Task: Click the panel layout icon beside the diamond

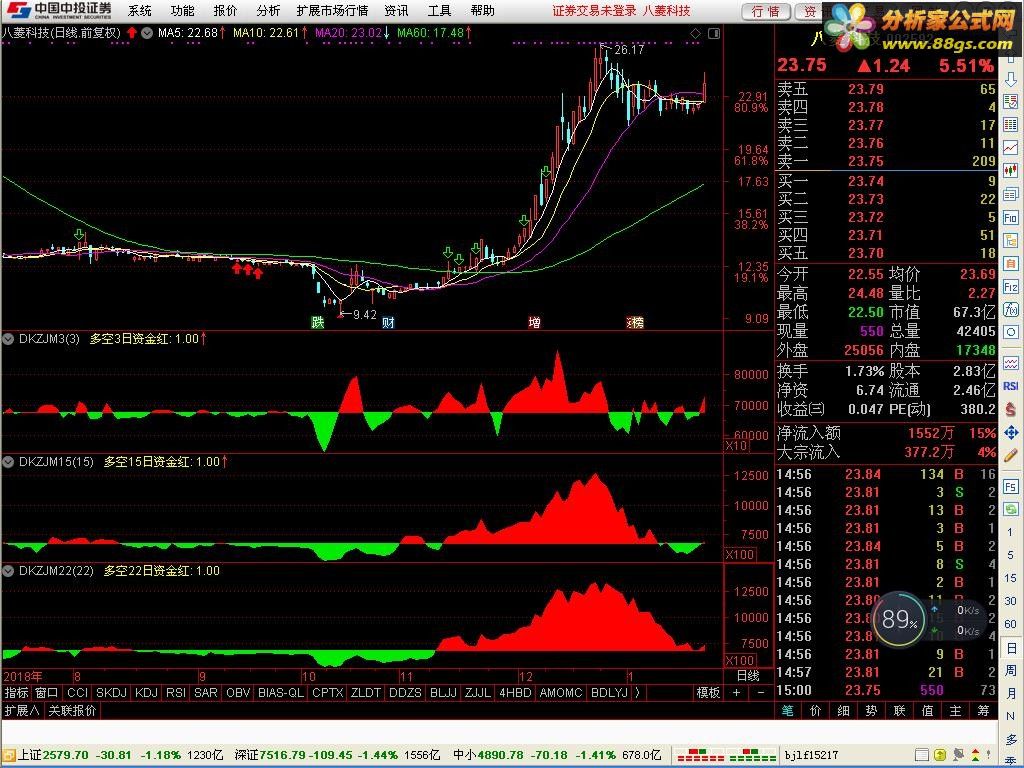Action: (714, 33)
